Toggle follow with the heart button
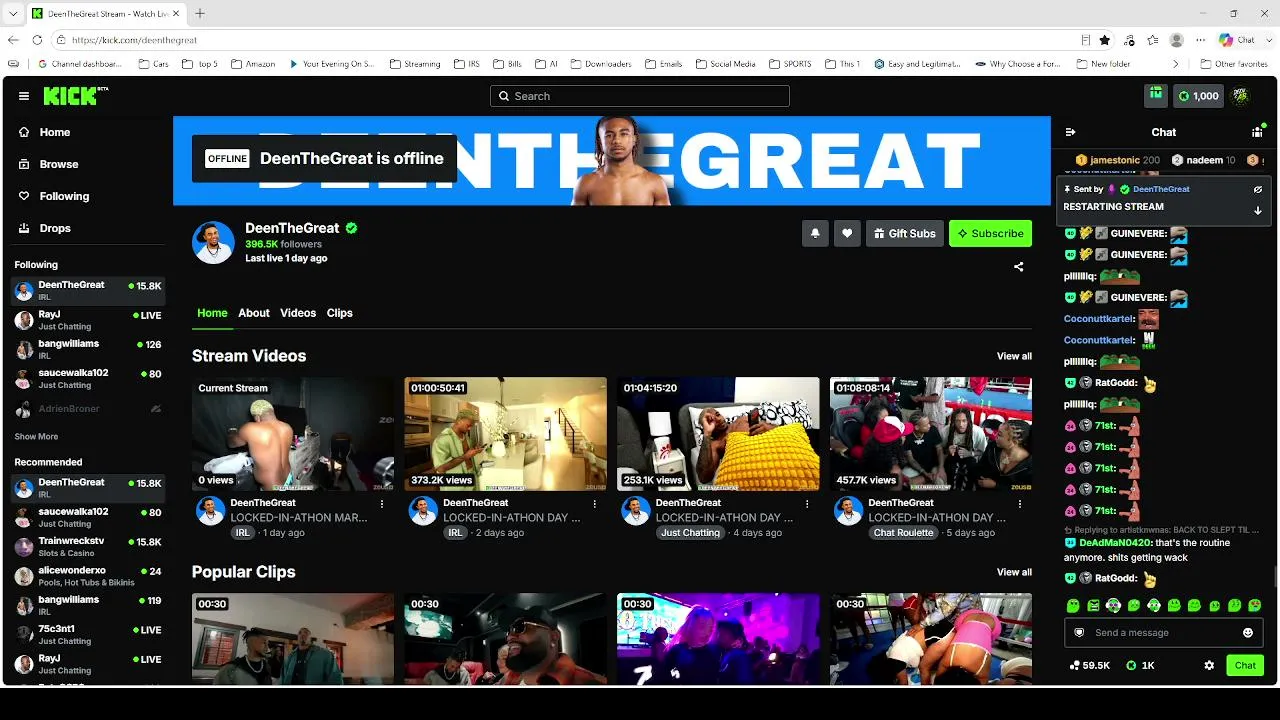Image resolution: width=1280 pixels, height=720 pixels. coord(847,233)
